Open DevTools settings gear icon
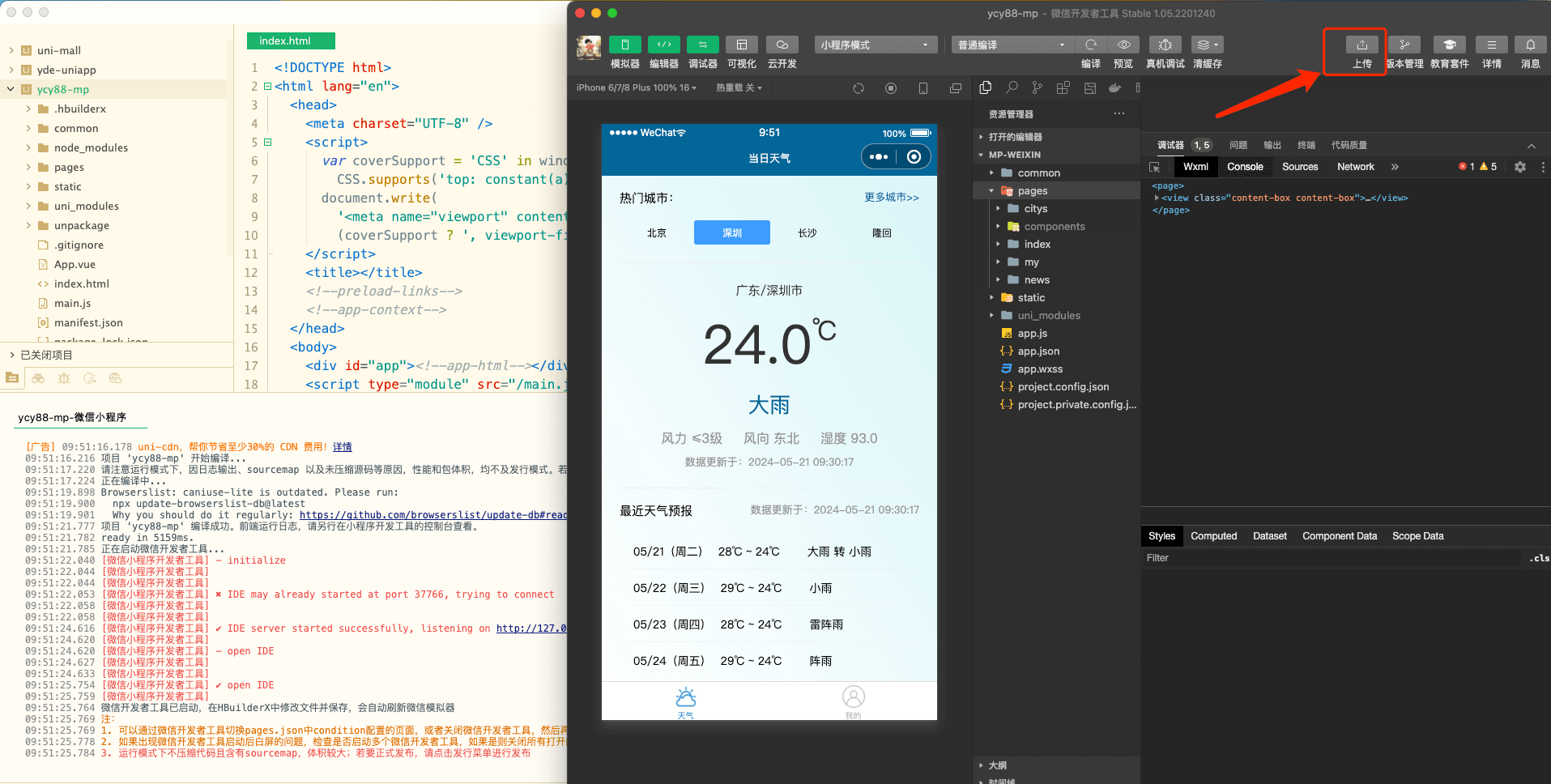The image size is (1551, 784). [1519, 167]
